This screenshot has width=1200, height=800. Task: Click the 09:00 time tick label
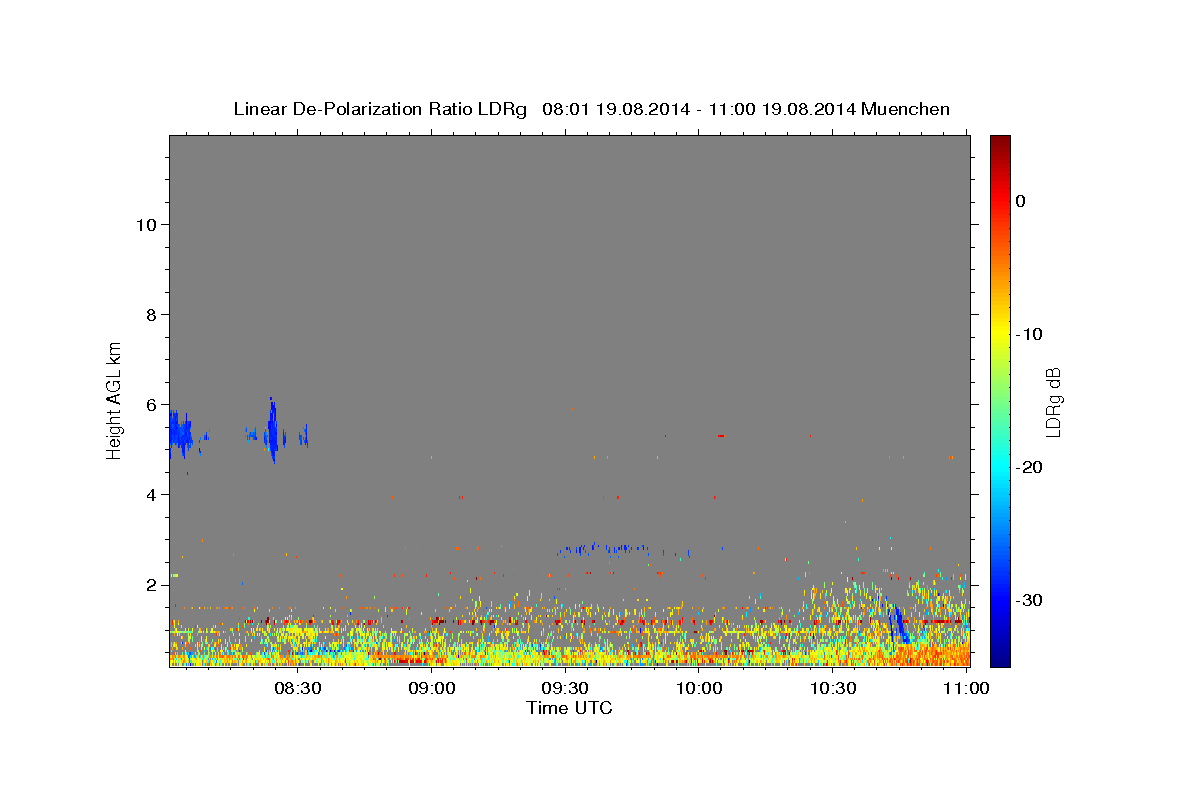(x=433, y=688)
